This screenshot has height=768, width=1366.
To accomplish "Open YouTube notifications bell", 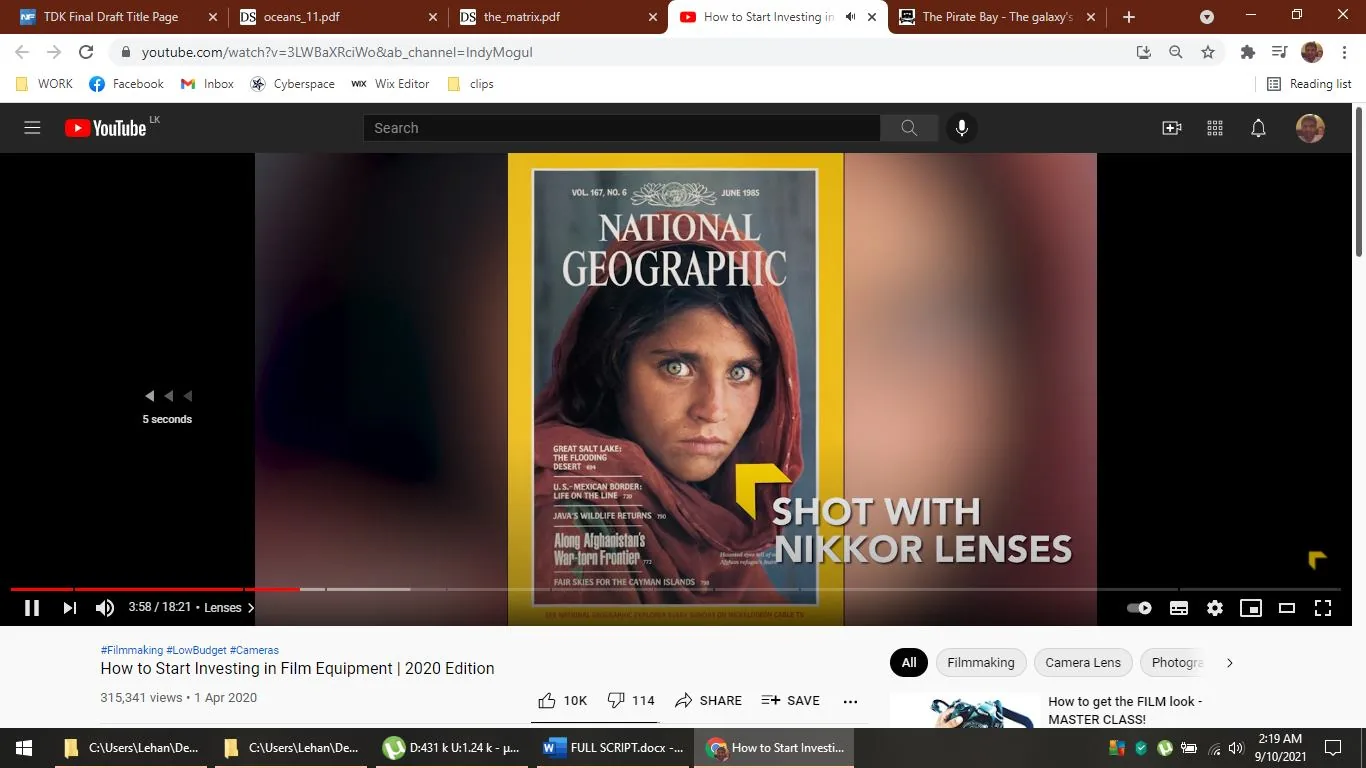I will coord(1259,128).
